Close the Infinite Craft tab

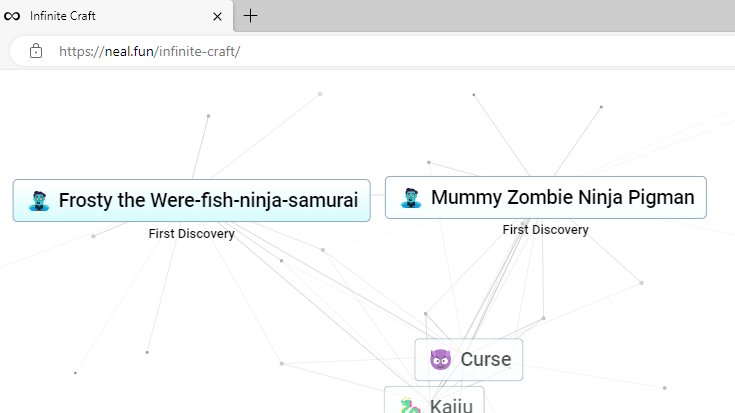point(217,16)
